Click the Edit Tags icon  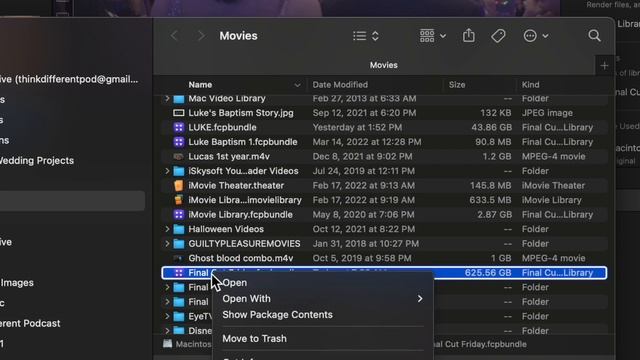click(x=498, y=36)
